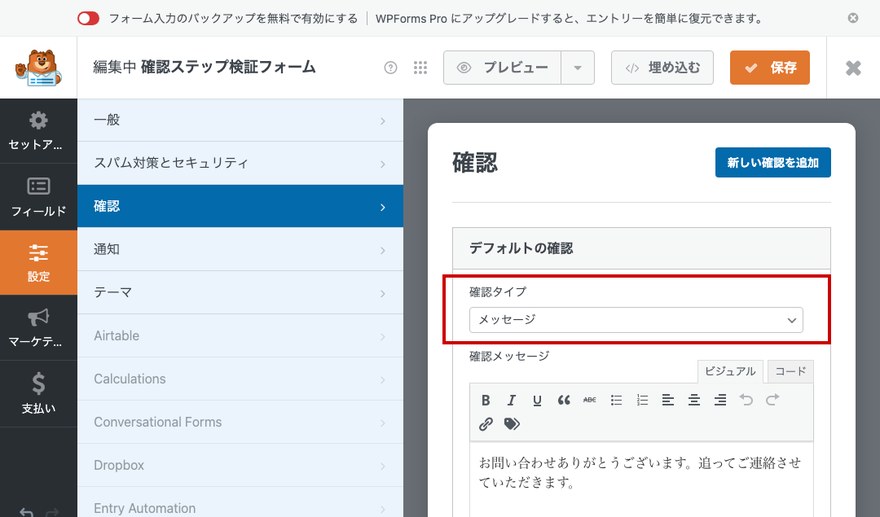Select the 設定 settings sidebar panel
Screen dimensions: 880x517
[38, 262]
